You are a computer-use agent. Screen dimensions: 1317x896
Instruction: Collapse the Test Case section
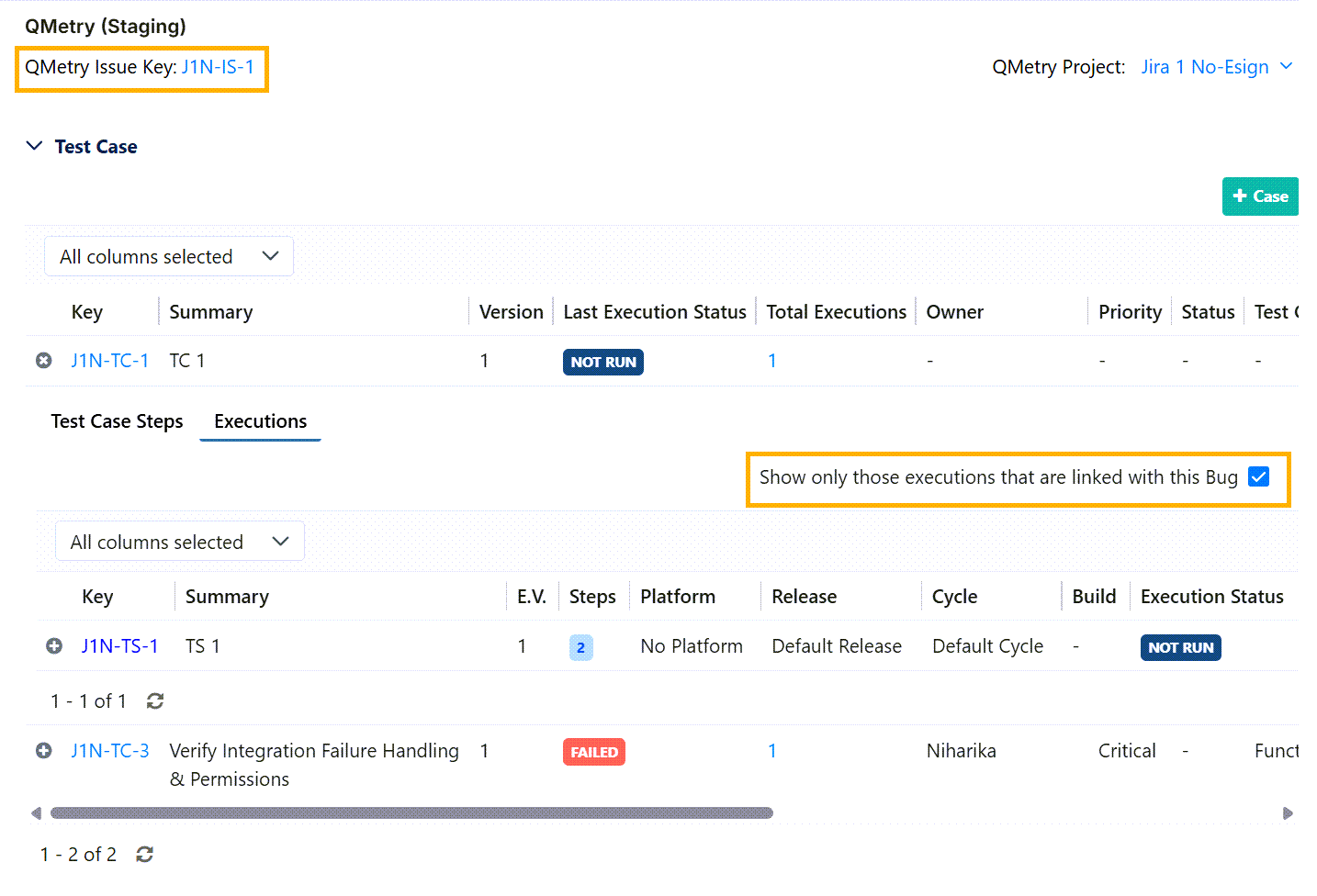35,147
